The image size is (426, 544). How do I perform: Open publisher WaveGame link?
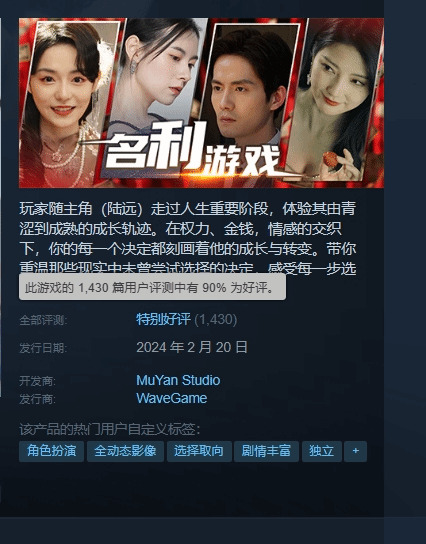pos(172,398)
